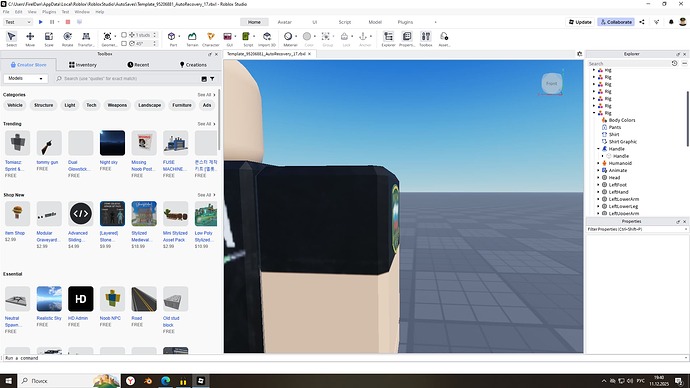Open the File menu
The width and height of the screenshot is (690, 388).
6,12
